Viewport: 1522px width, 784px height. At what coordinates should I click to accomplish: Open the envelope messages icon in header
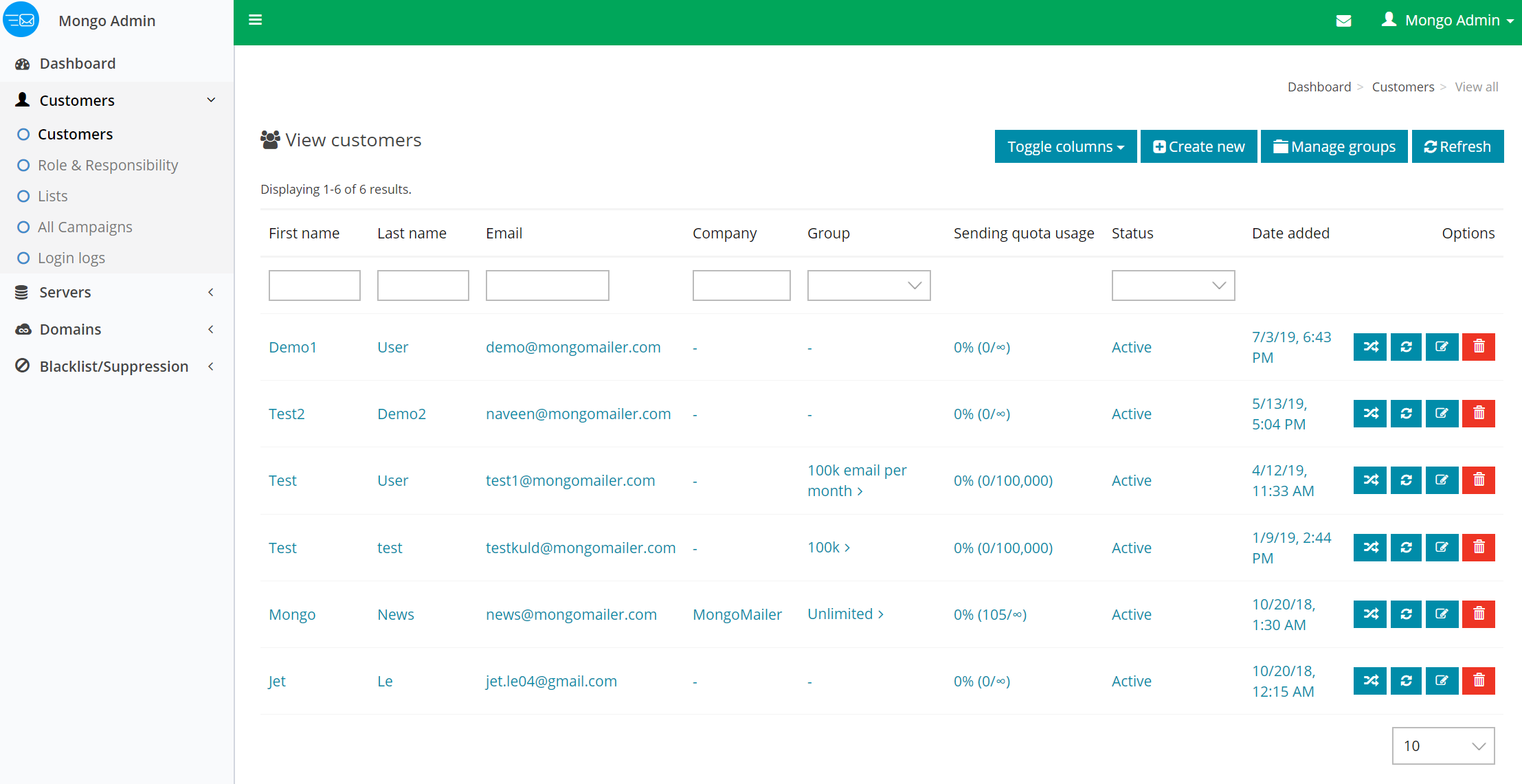(x=1343, y=21)
